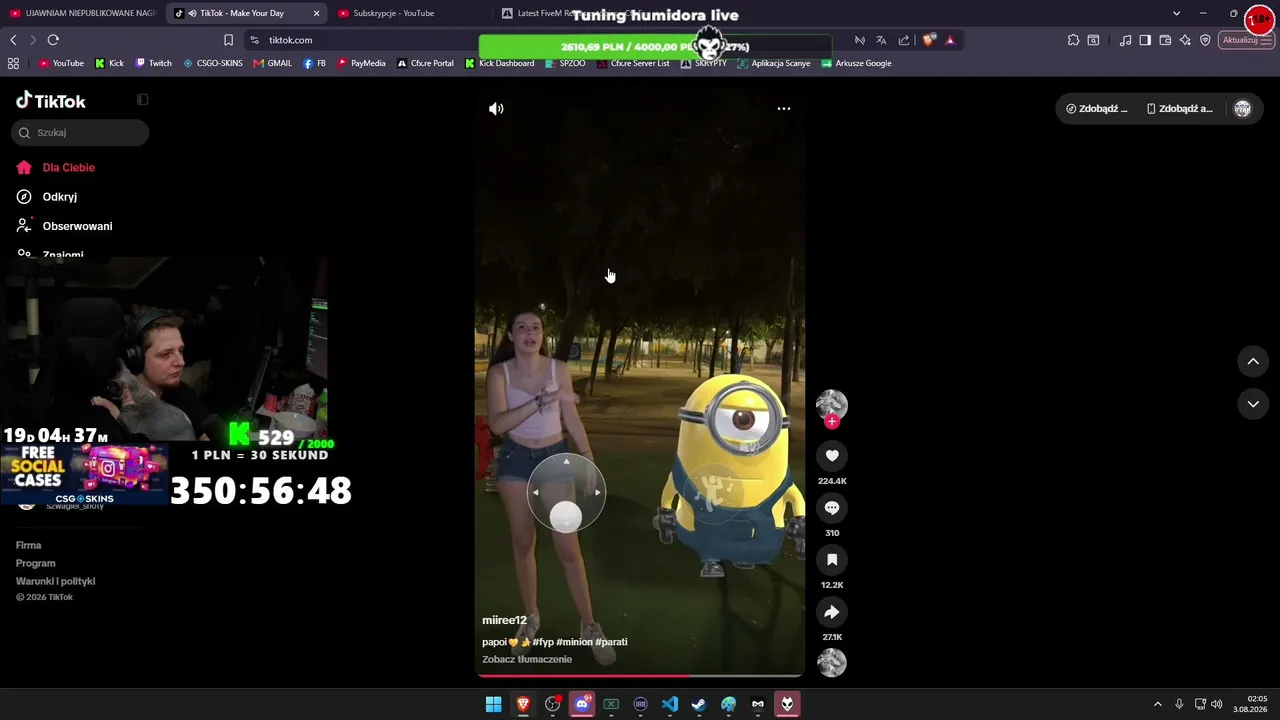Open the Kick bookmark
This screenshot has height=720, width=1280.
(109, 63)
